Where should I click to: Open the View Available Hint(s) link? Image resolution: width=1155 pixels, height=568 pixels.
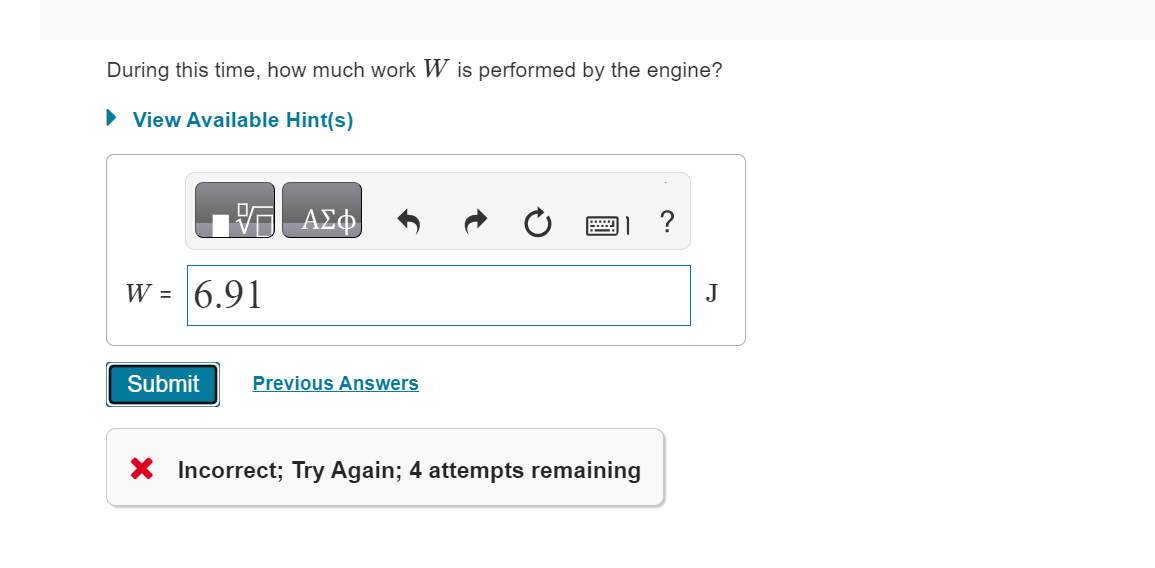pyautogui.click(x=243, y=120)
